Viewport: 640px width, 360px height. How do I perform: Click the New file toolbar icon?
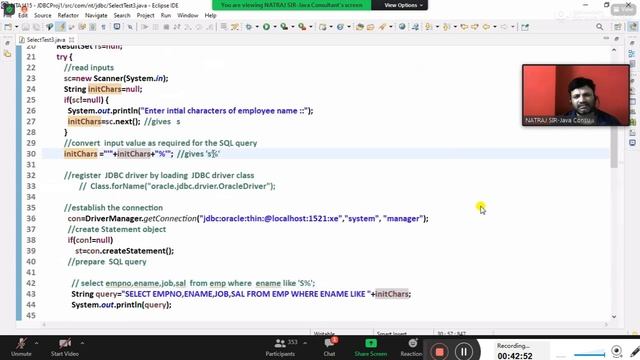click(x=8, y=27)
